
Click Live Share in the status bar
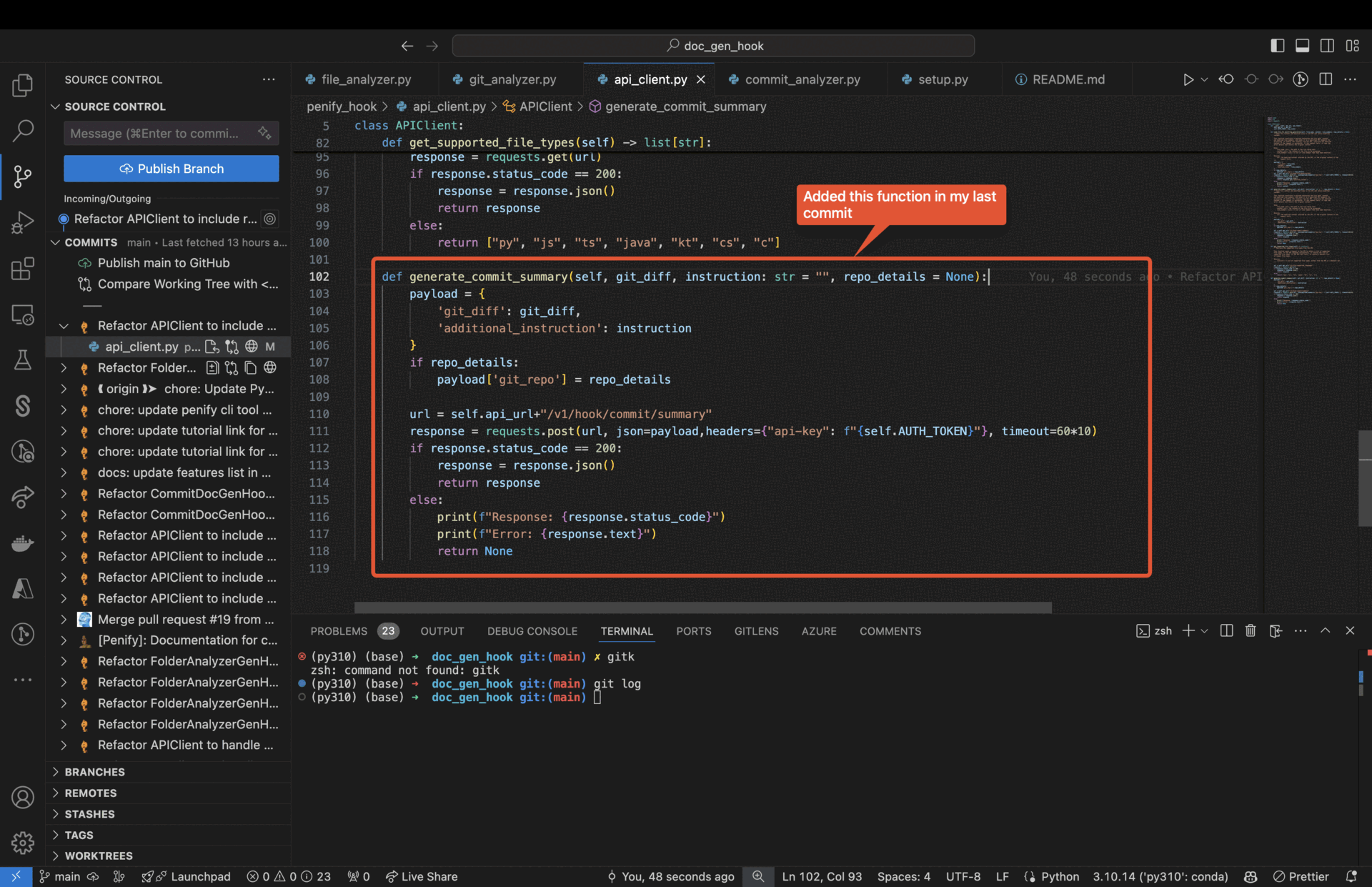[x=422, y=876]
